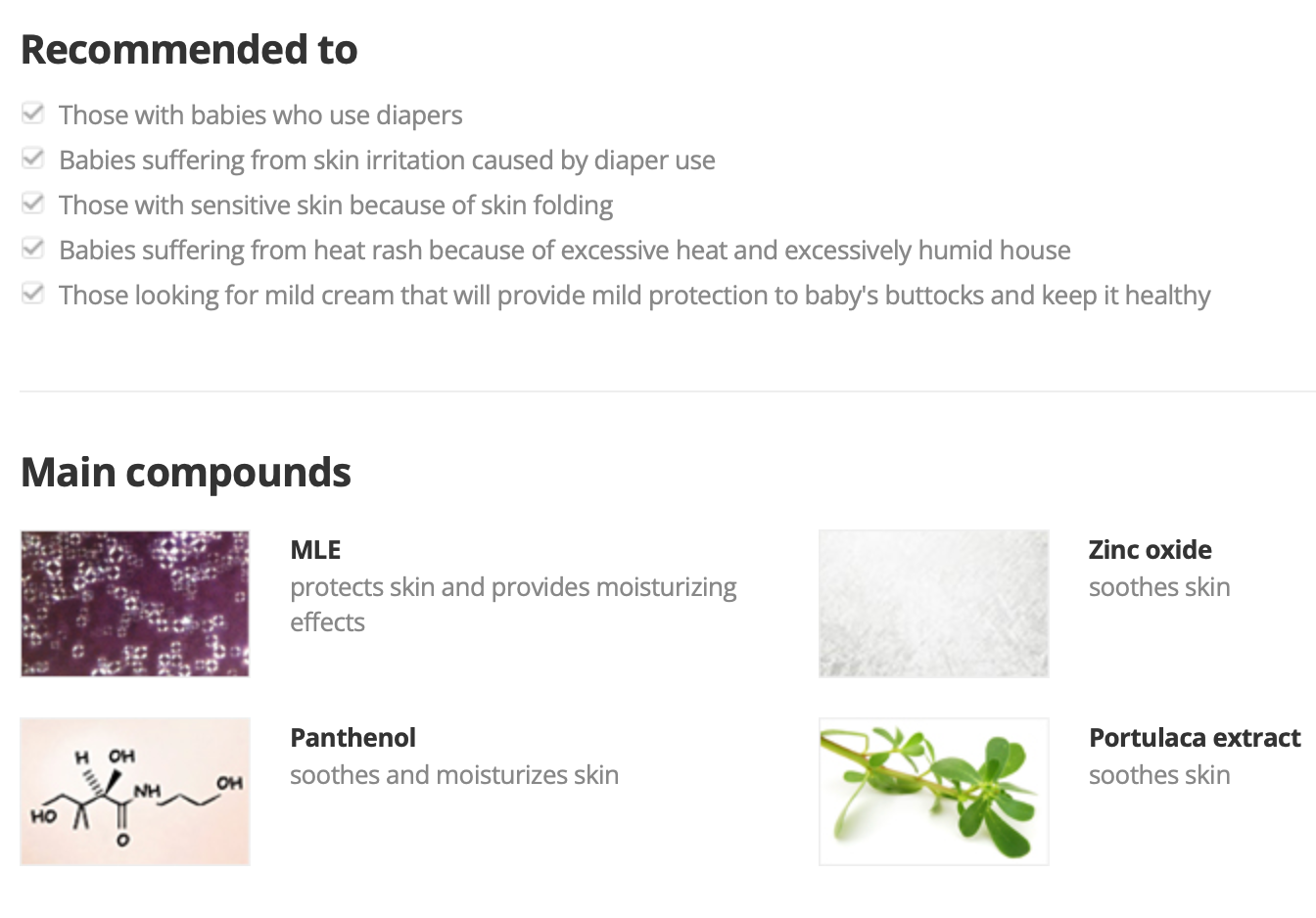
Task: Click the checkbox beside "Those with babies who use diapers"
Action: tap(33, 114)
